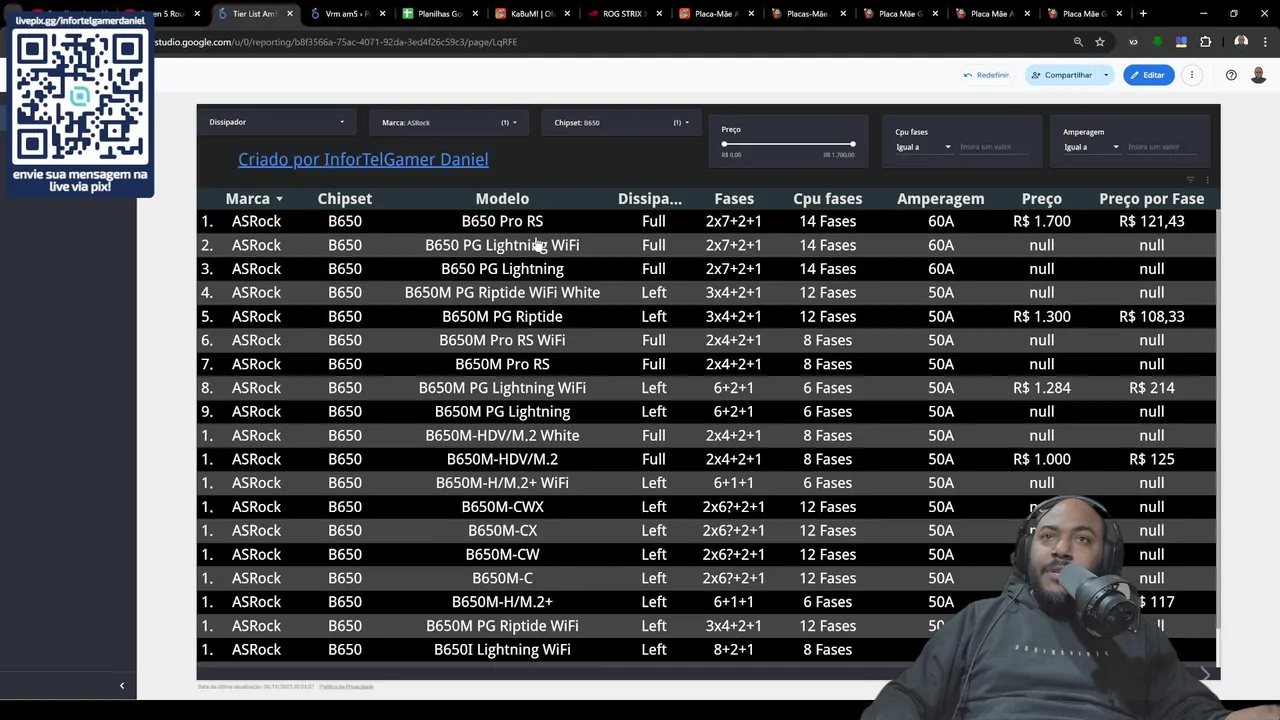Click the address bar URL
The width and height of the screenshot is (1280, 720).
(335, 42)
